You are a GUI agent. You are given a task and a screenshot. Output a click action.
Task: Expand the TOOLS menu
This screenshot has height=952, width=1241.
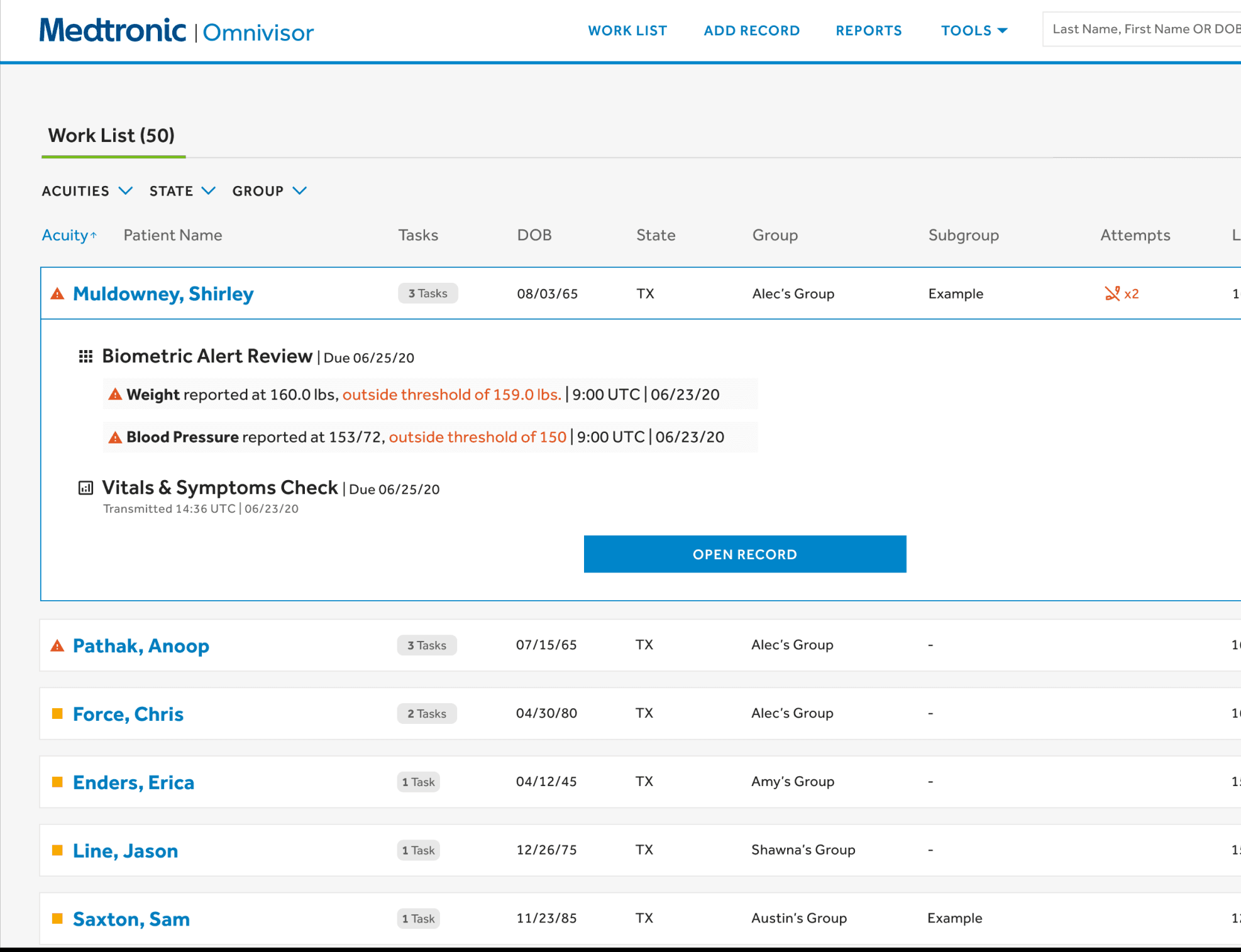(x=974, y=30)
